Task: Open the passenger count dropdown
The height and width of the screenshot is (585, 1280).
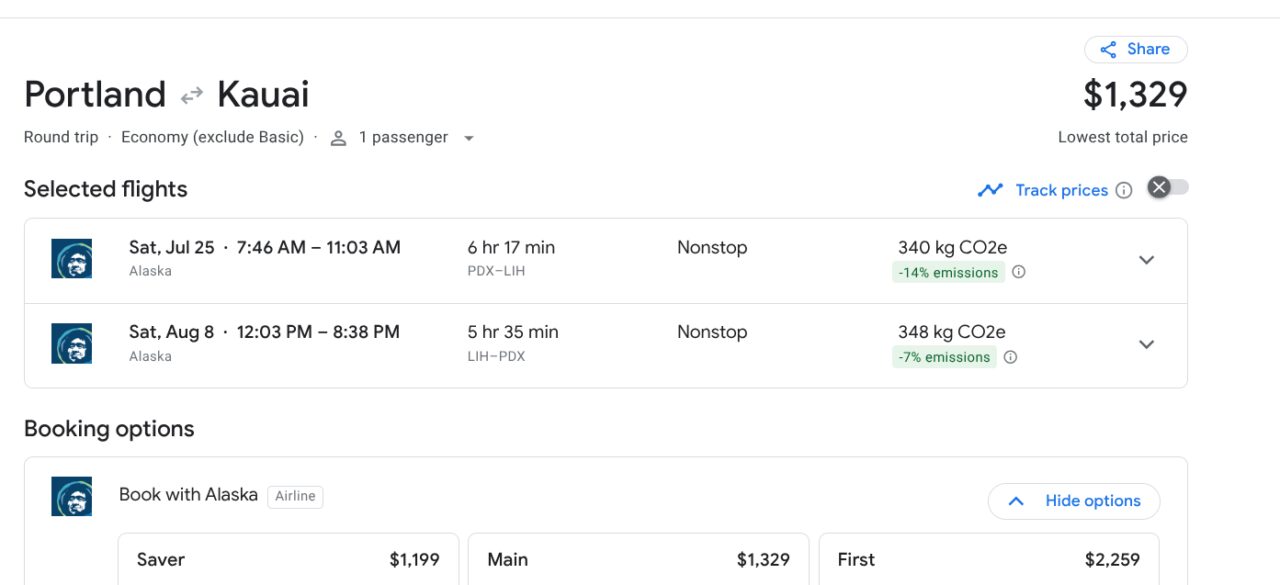Action: tap(468, 138)
